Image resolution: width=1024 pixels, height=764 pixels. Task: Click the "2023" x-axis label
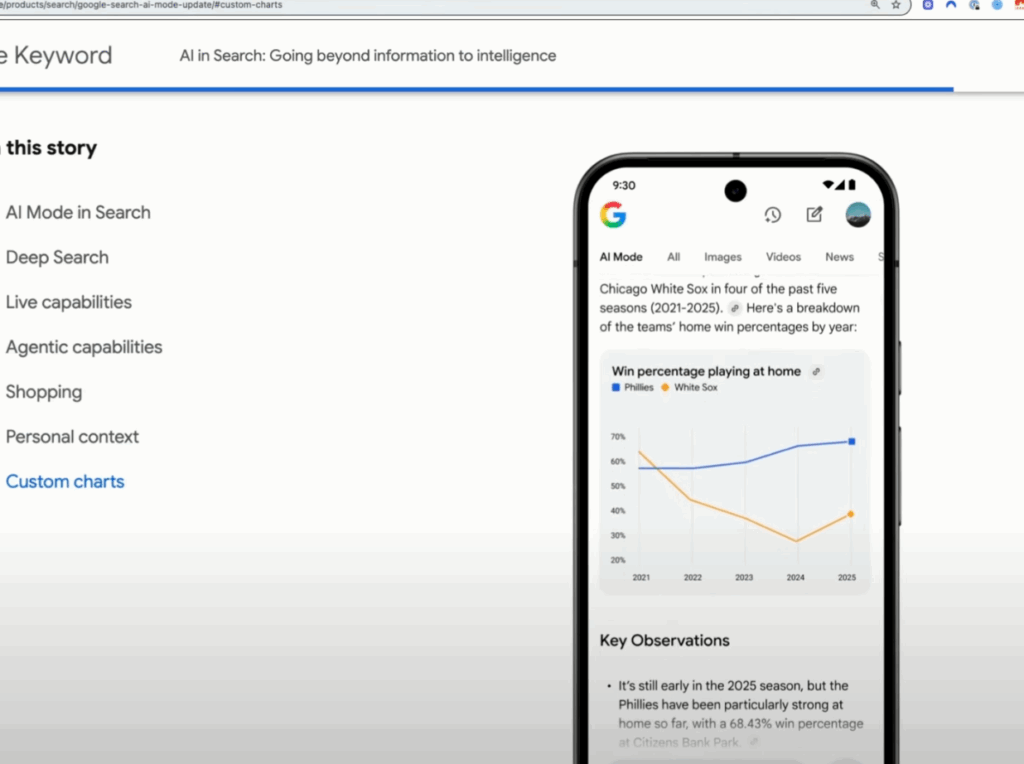click(x=744, y=577)
